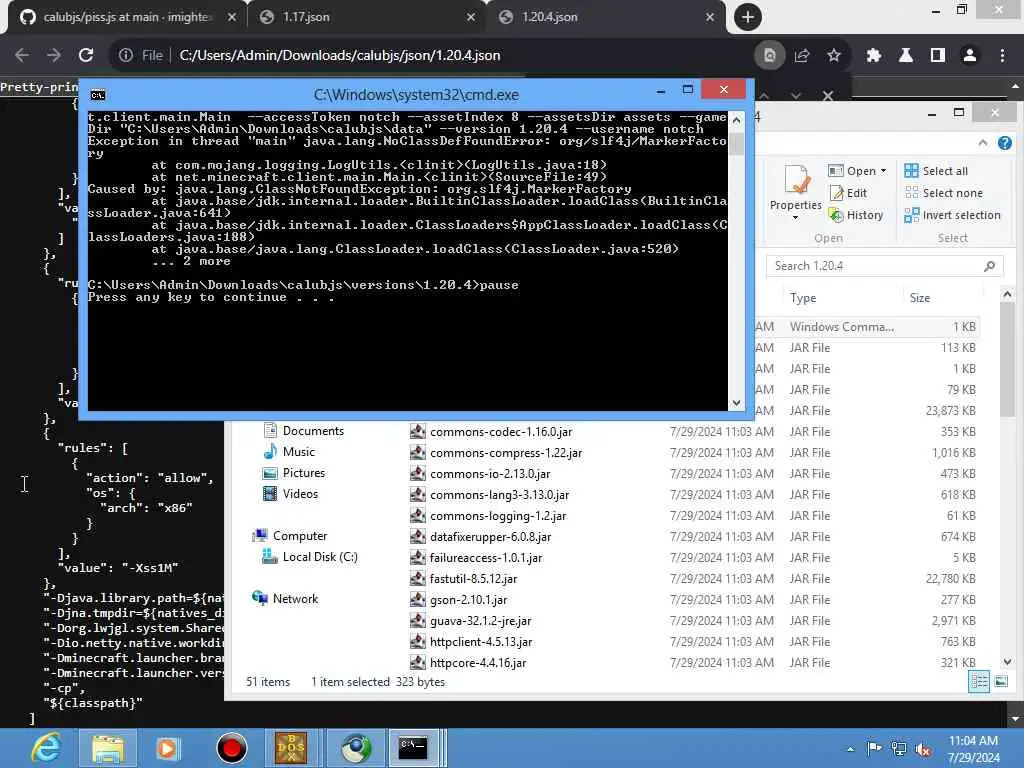Sort files by the Type column header
Viewport: 1024px width, 768px height.
coord(841,298)
